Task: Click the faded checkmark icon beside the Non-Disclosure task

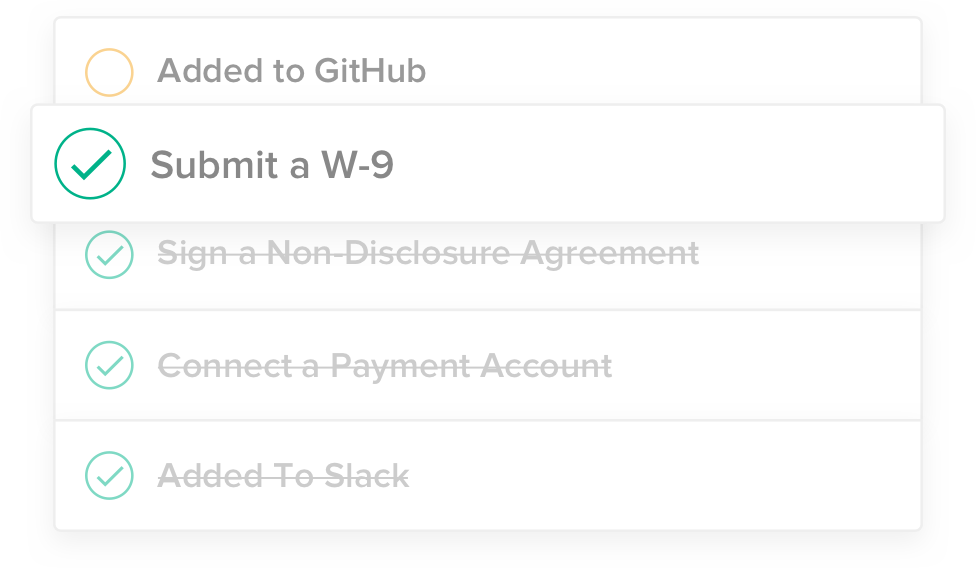Action: [109, 255]
